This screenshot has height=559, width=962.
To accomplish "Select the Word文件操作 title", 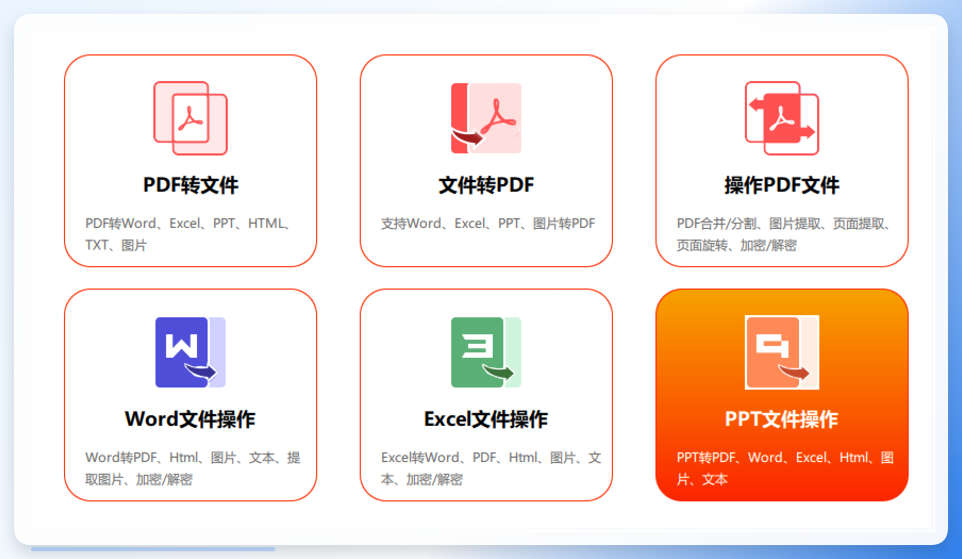I will click(190, 419).
